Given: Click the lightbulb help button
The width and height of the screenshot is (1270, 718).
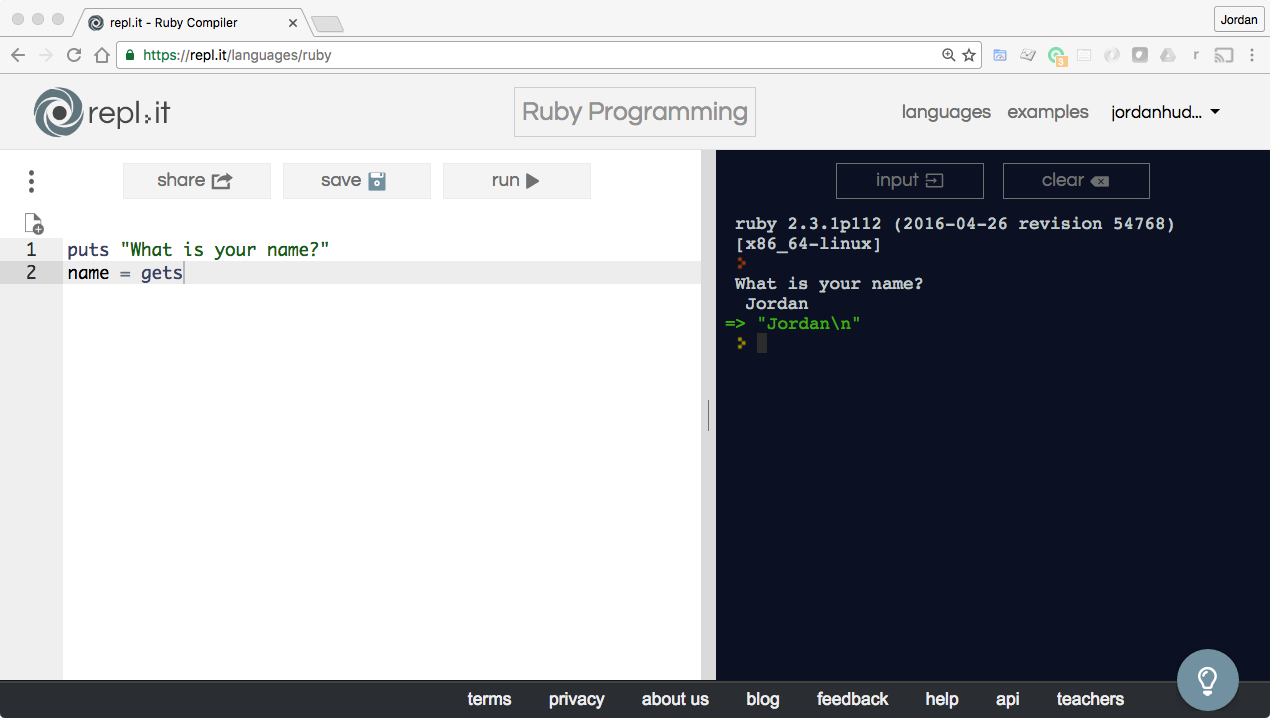Looking at the screenshot, I should tap(1207, 680).
